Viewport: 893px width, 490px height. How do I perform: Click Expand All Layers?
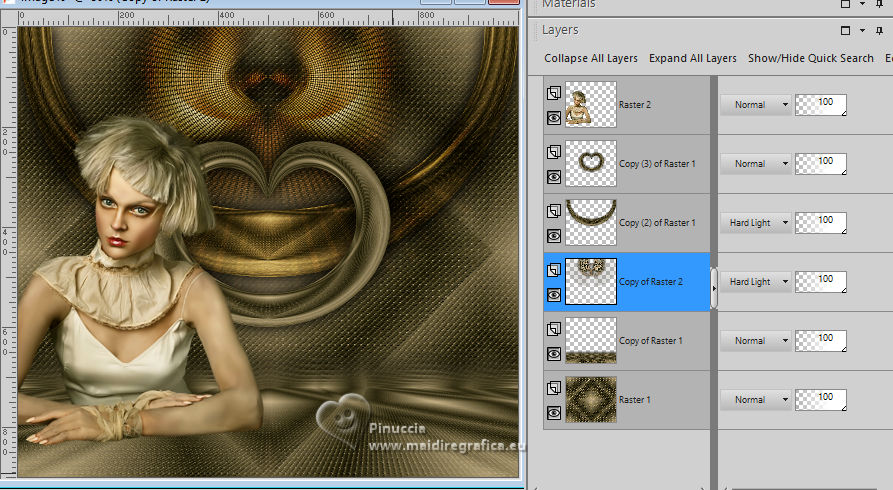point(693,58)
